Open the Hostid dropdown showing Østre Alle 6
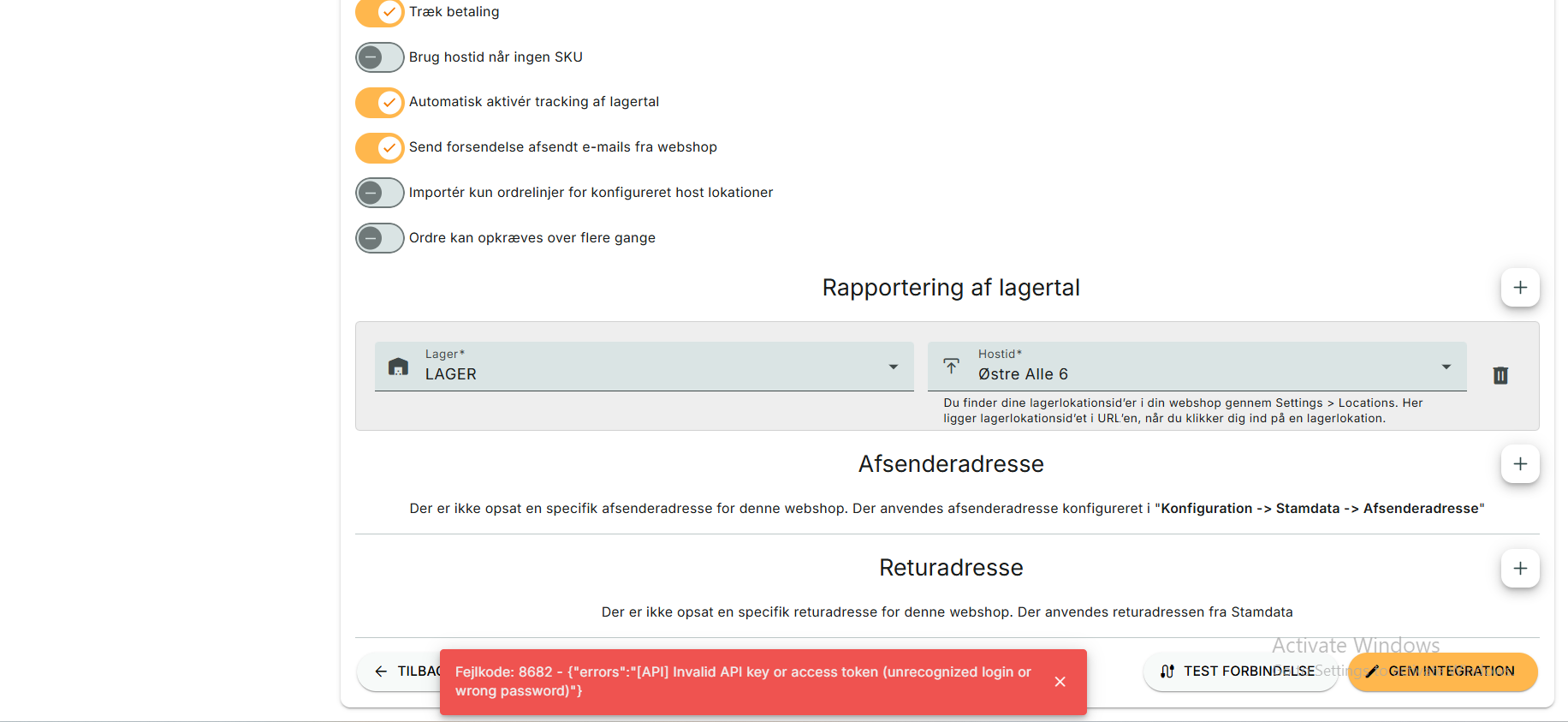 point(1197,367)
